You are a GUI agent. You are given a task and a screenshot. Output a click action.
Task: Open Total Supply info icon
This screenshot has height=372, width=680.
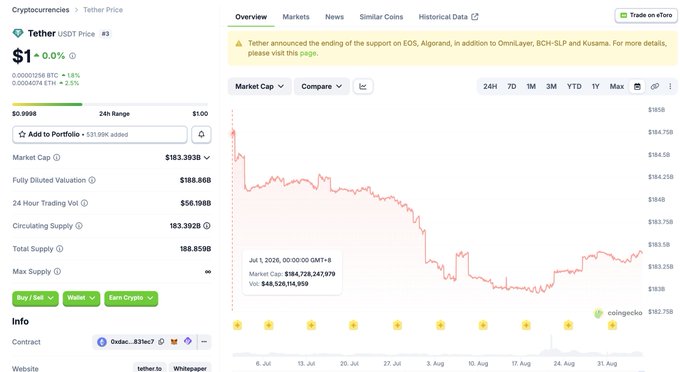pos(60,249)
